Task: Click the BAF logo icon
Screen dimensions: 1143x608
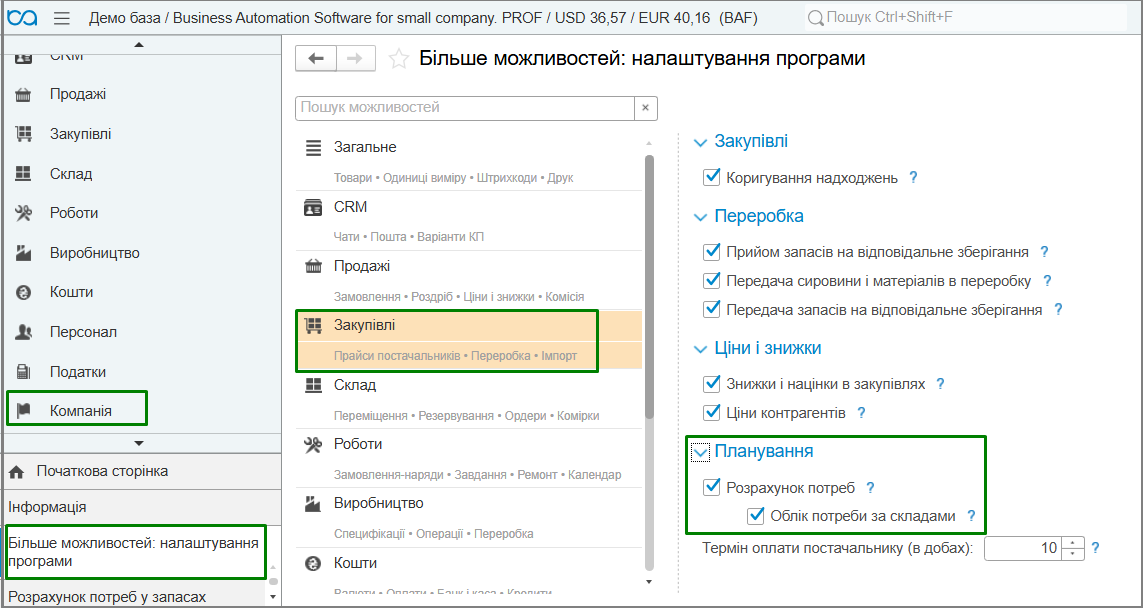Action: click(x=23, y=17)
